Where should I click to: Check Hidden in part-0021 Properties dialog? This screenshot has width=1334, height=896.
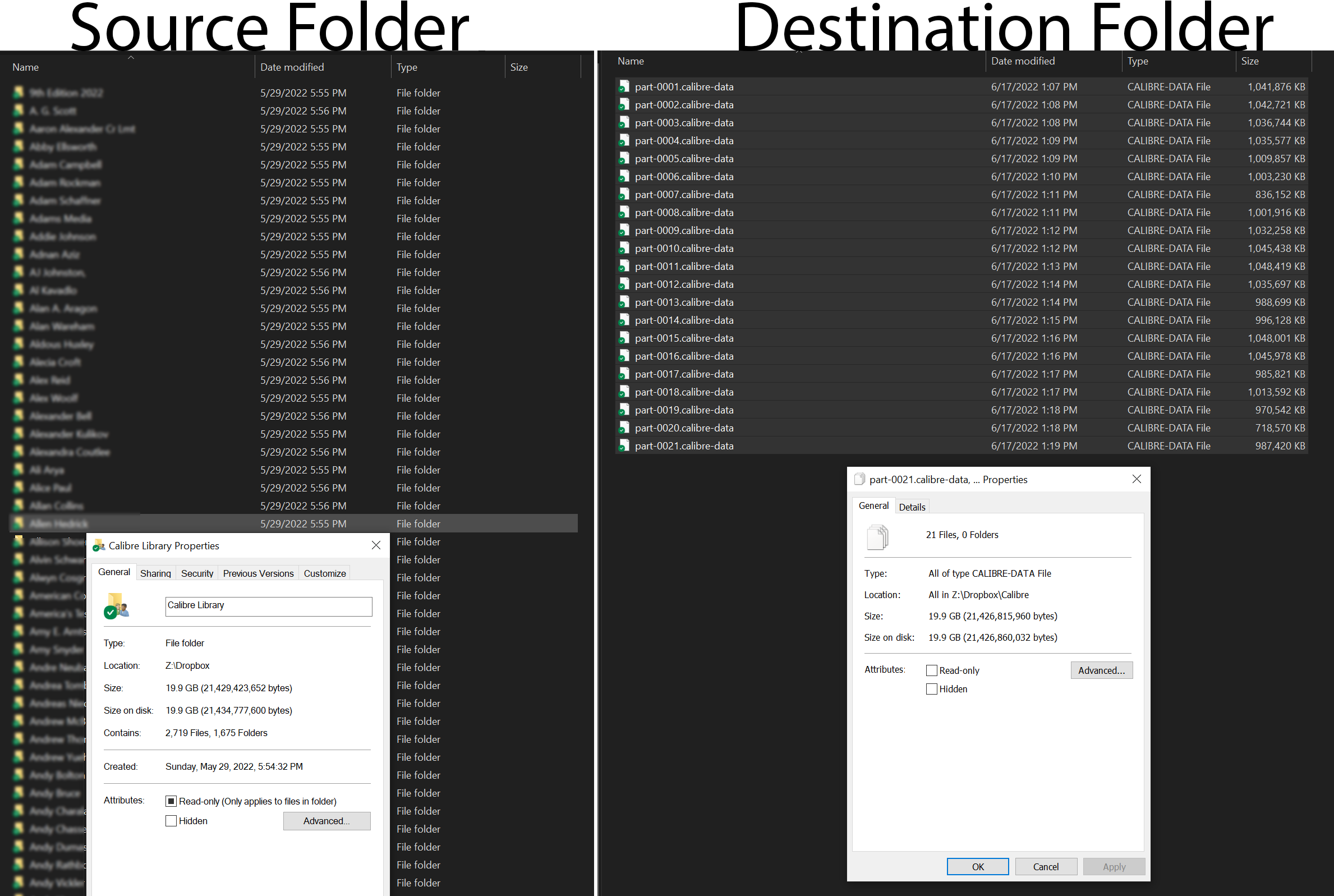click(931, 689)
